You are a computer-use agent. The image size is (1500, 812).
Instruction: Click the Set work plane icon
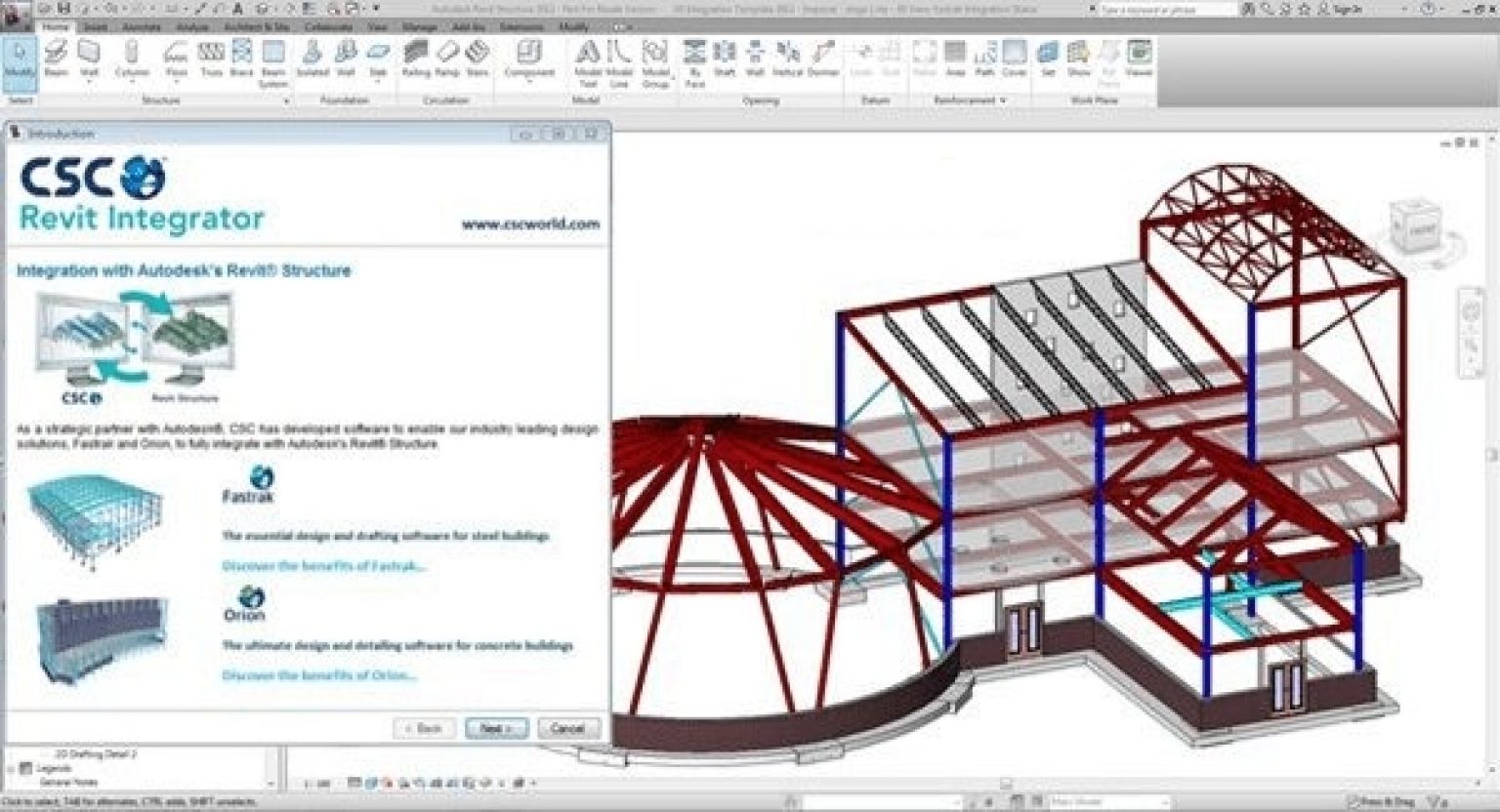[1048, 59]
